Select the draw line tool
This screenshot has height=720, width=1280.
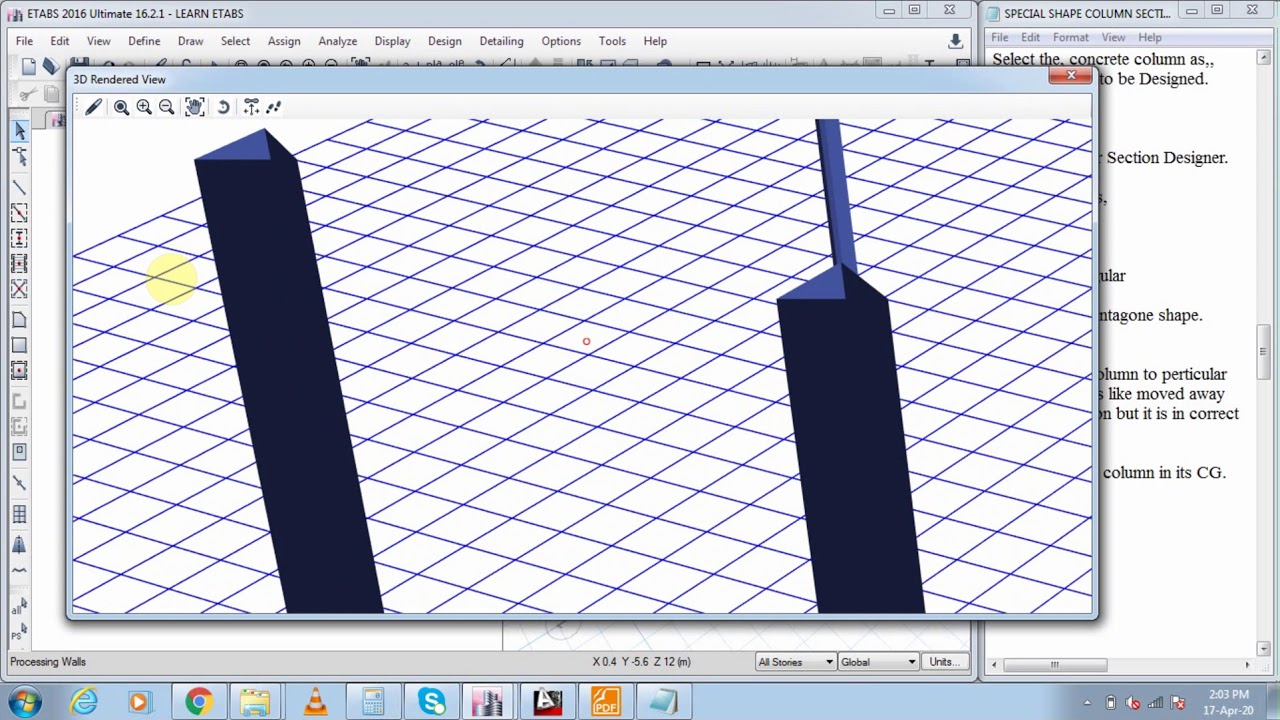pyautogui.click(x=19, y=188)
